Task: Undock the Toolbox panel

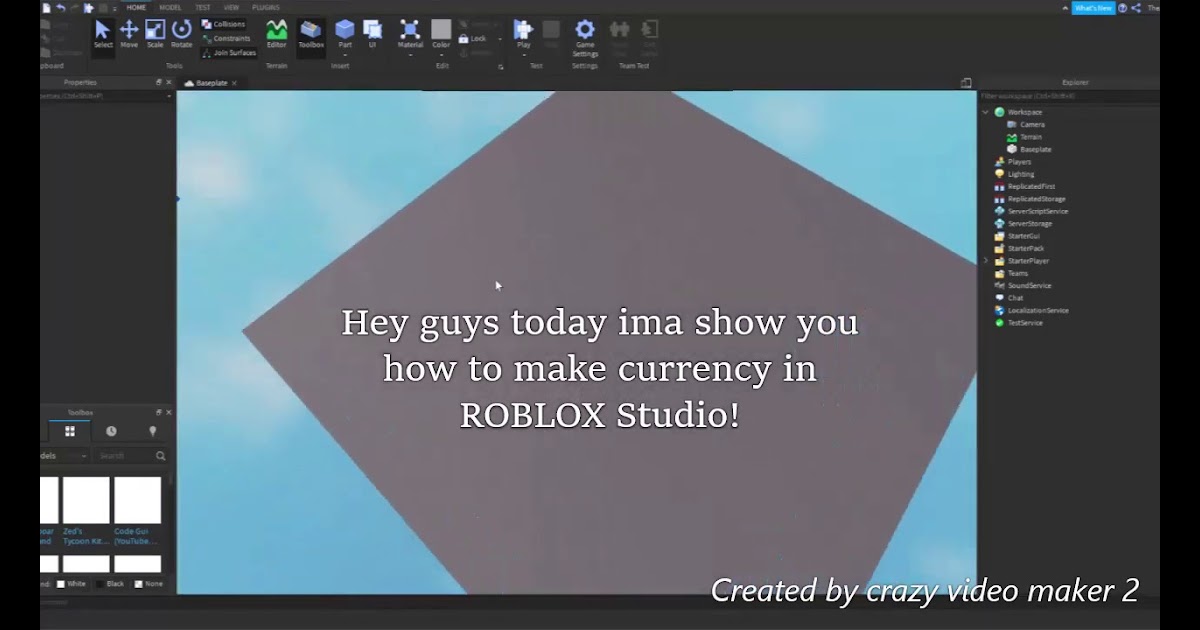Action: pyautogui.click(x=159, y=412)
